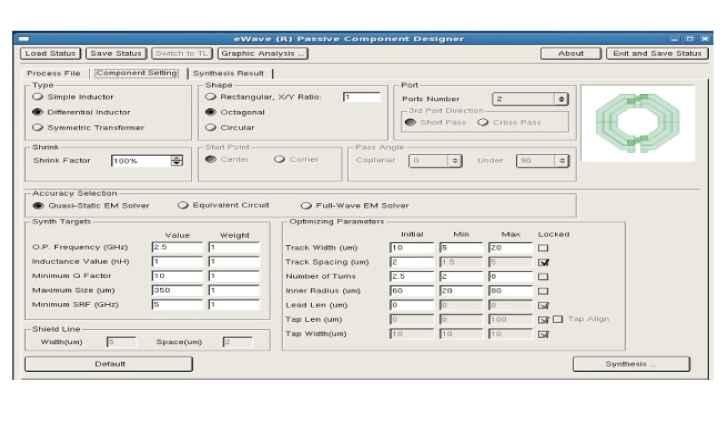724x438 pixels.
Task: Select Short Pass port direction
Action: [410, 122]
